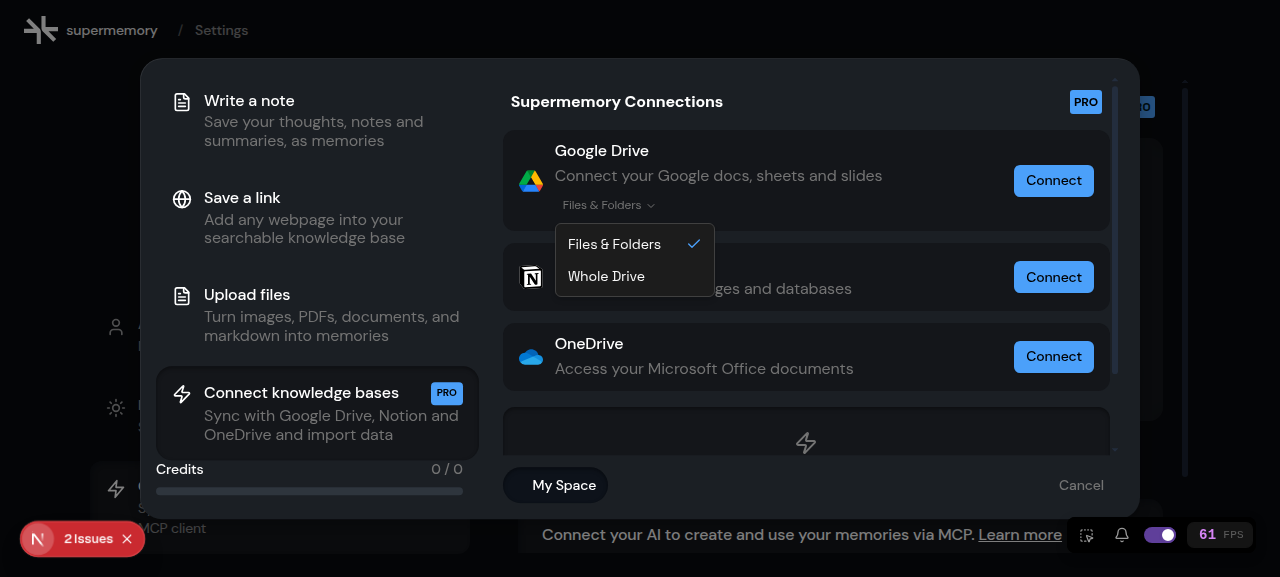The width and height of the screenshot is (1280, 577).
Task: Click the user icon in background settings sidebar
Action: [117, 327]
